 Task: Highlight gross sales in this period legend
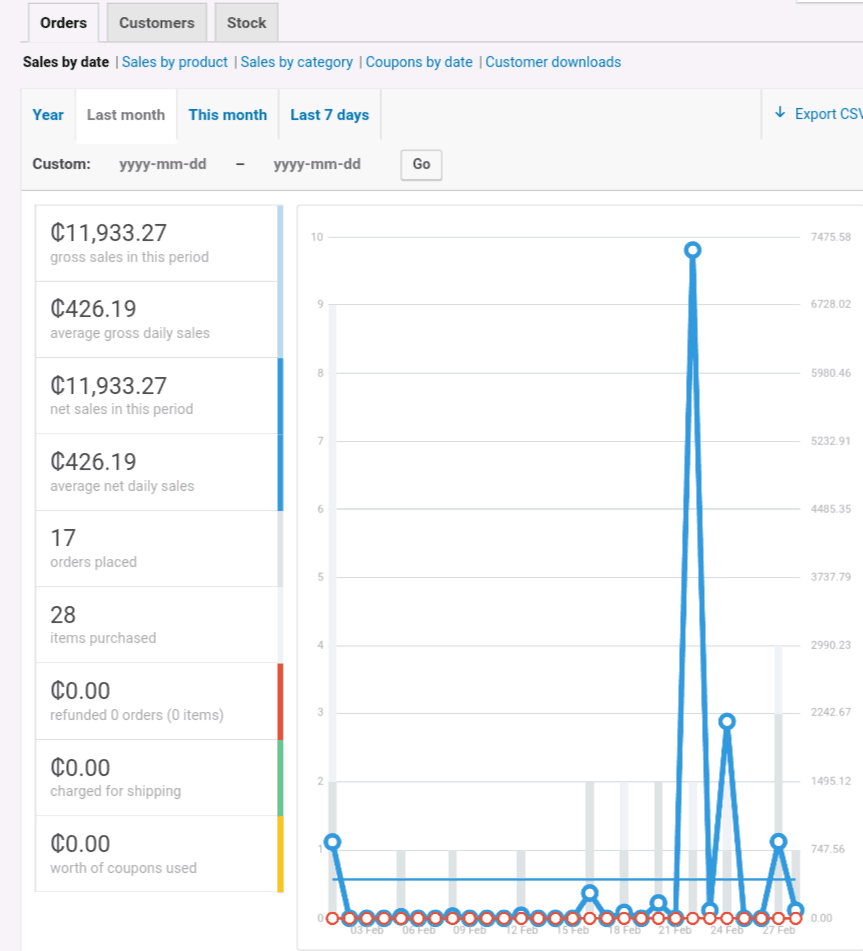(x=158, y=243)
